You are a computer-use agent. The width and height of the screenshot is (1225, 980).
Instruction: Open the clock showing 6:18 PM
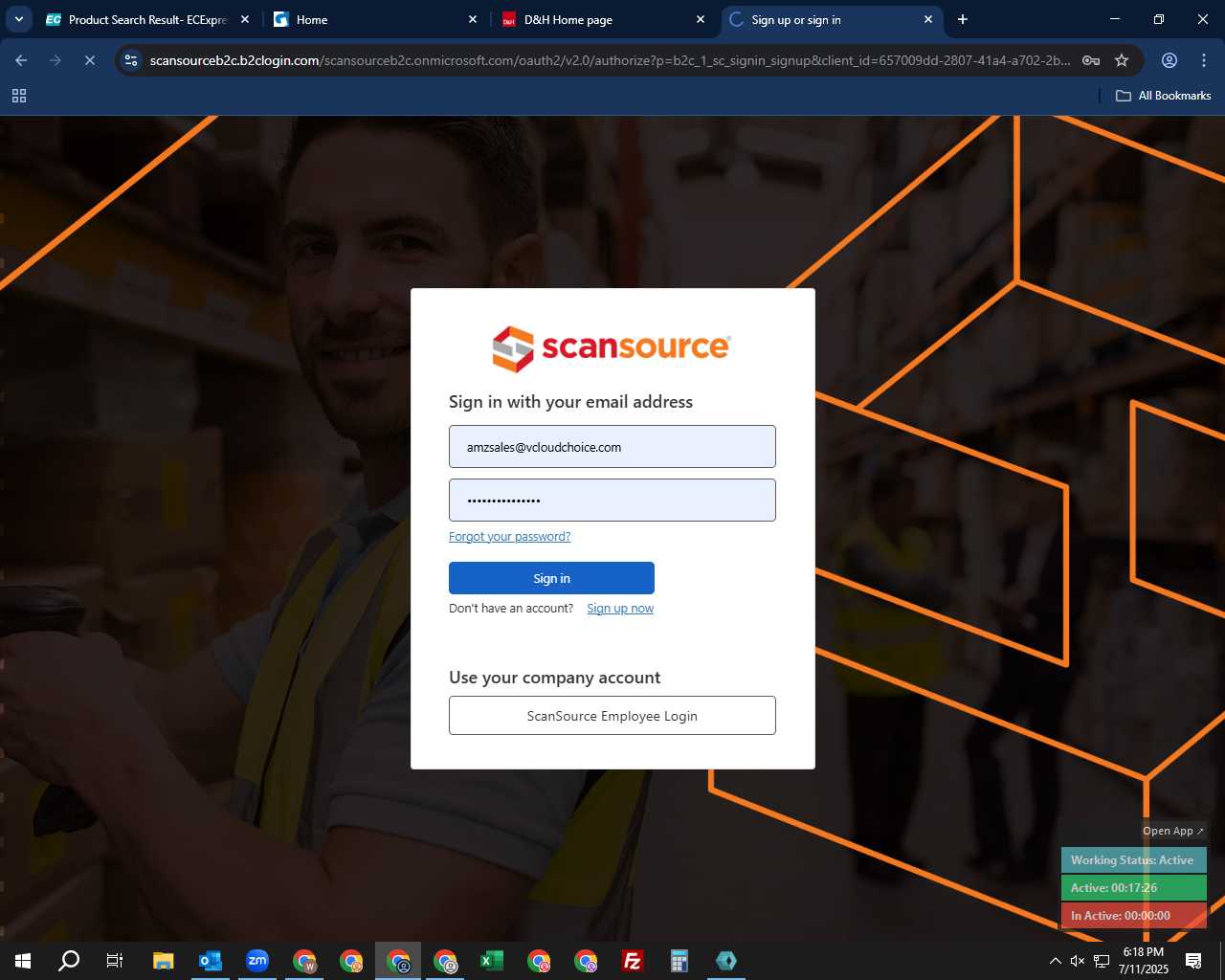1144,961
